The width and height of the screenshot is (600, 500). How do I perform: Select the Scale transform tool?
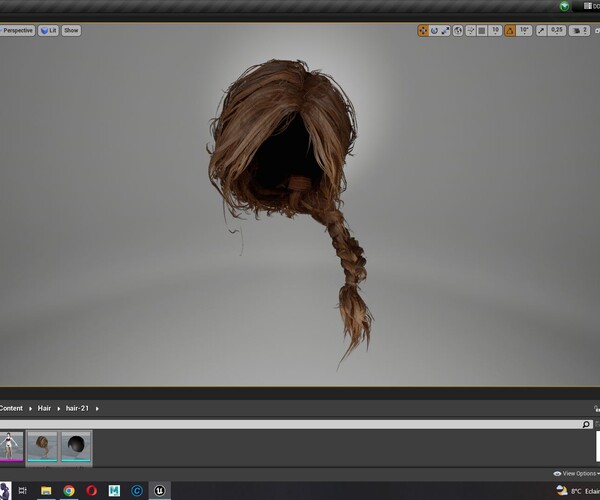(445, 31)
